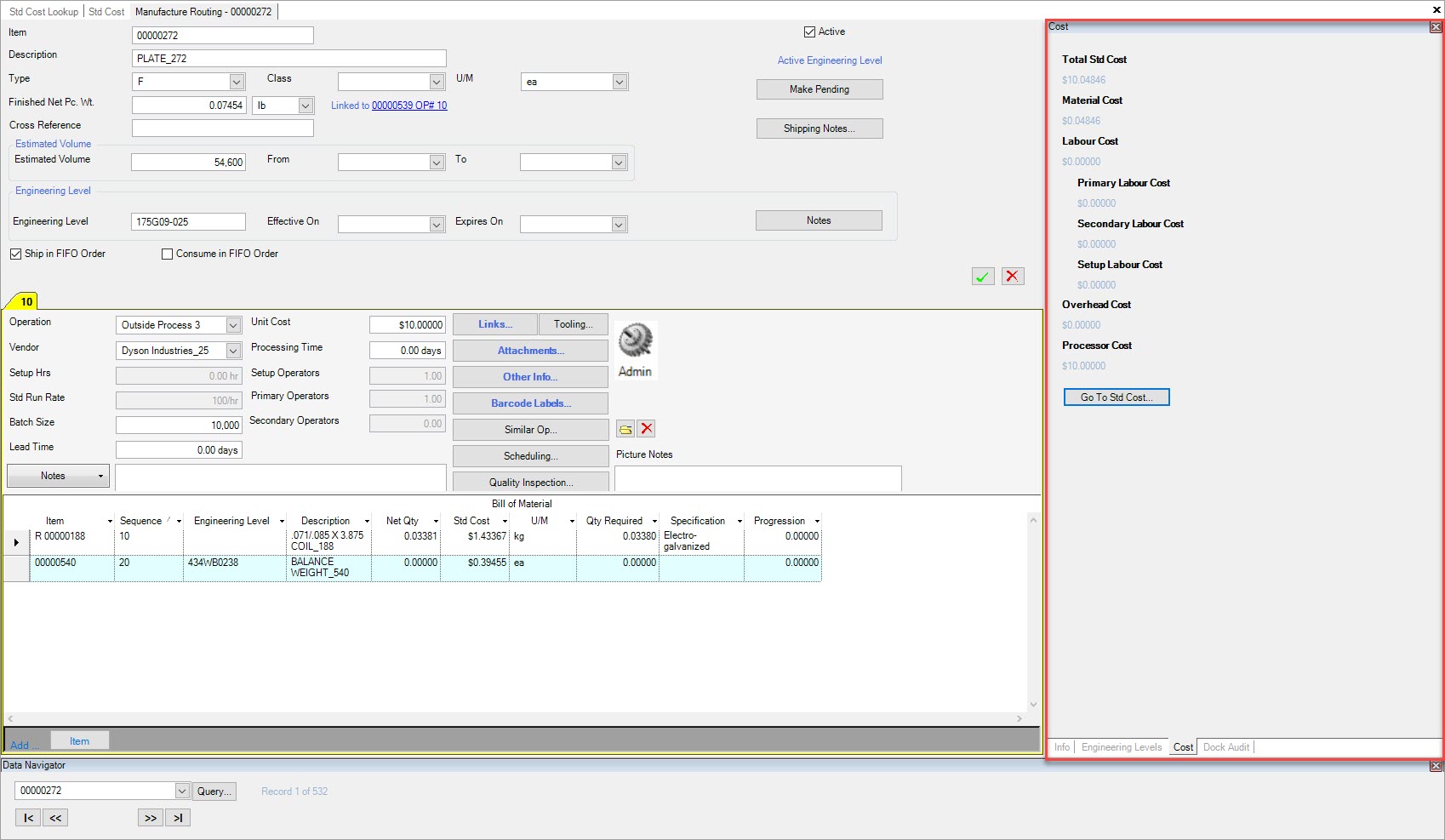Click the Bill of Material vertical scrollbar
1445x840 pixels.
click(x=1034, y=612)
